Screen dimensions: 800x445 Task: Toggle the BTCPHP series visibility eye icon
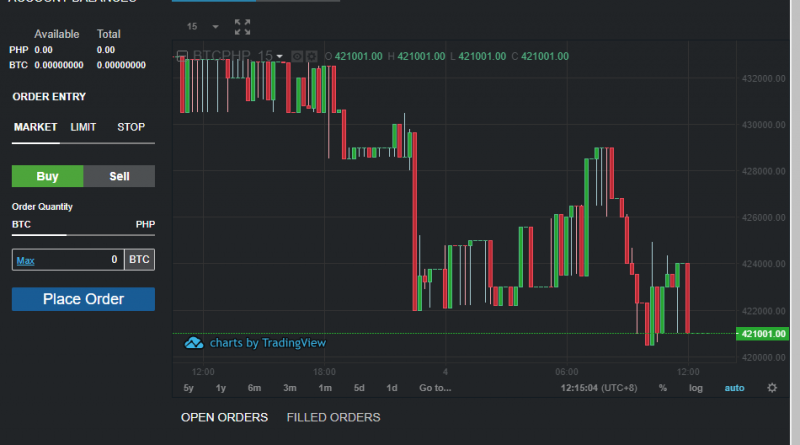(x=297, y=56)
